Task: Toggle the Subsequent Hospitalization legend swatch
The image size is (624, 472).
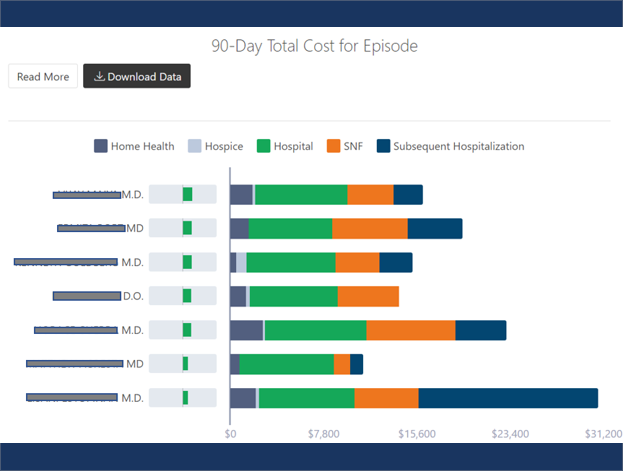Action: click(x=383, y=146)
